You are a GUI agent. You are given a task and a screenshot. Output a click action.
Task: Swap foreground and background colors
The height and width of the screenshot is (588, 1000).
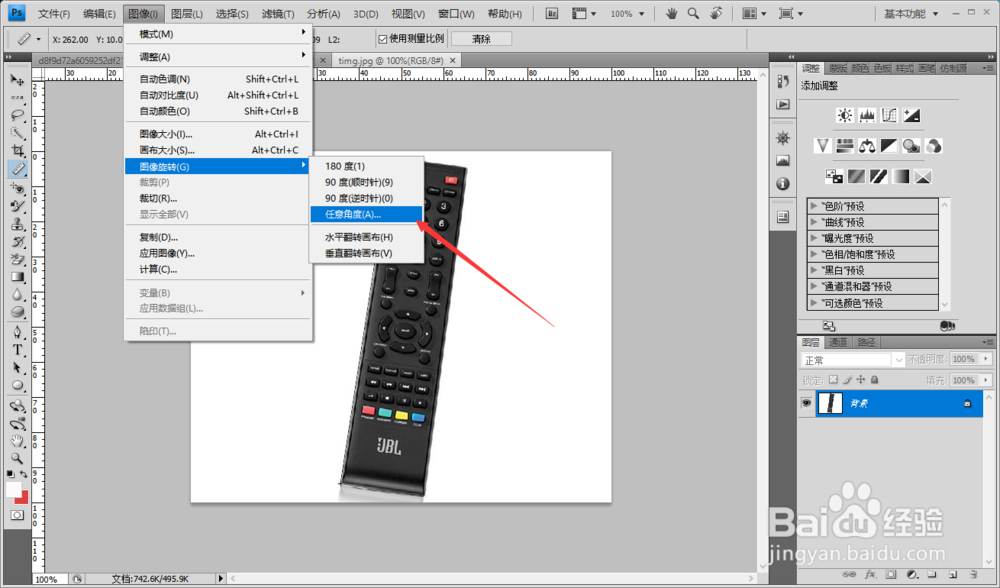24,474
